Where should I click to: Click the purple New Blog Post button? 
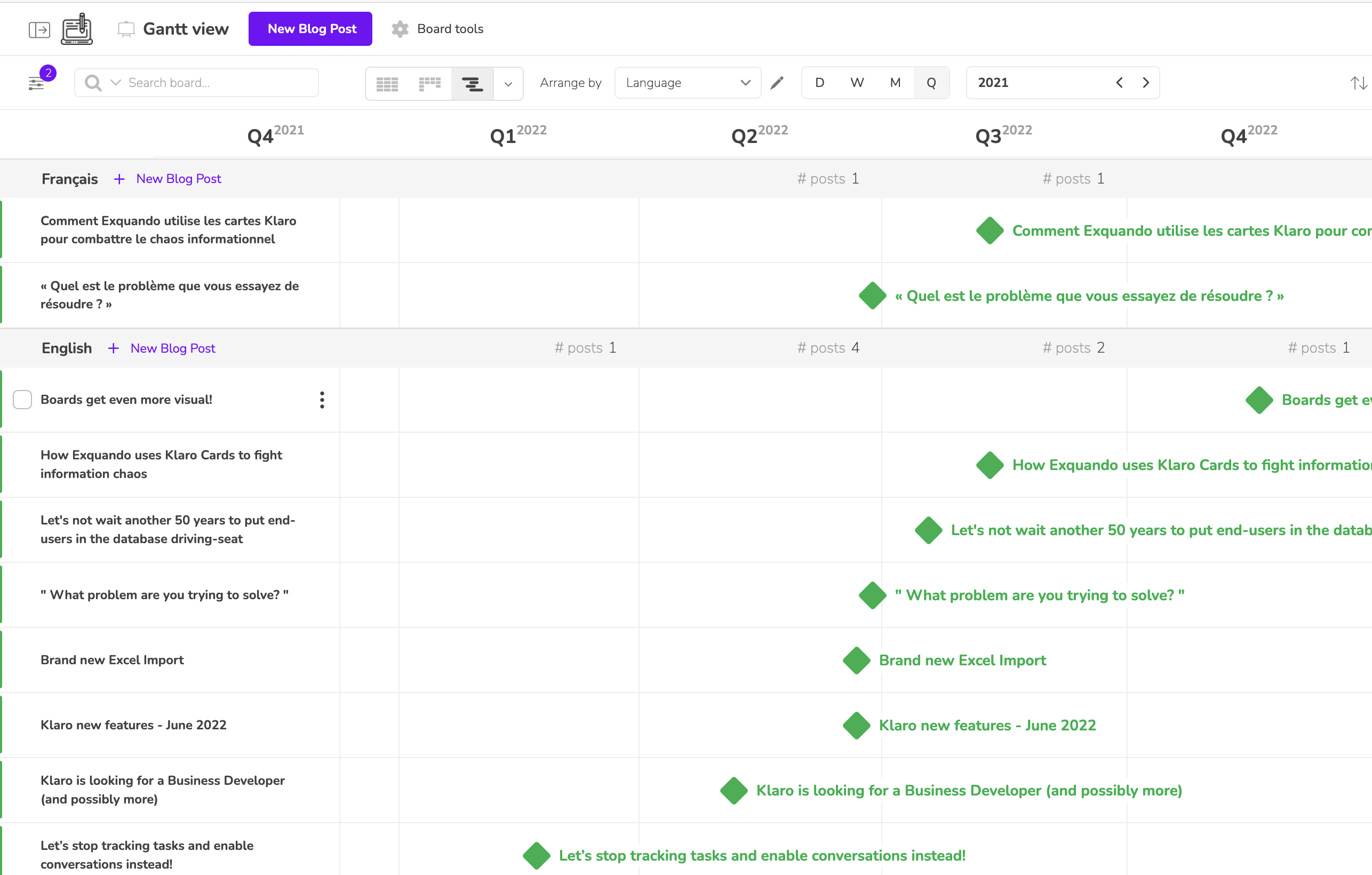coord(310,29)
